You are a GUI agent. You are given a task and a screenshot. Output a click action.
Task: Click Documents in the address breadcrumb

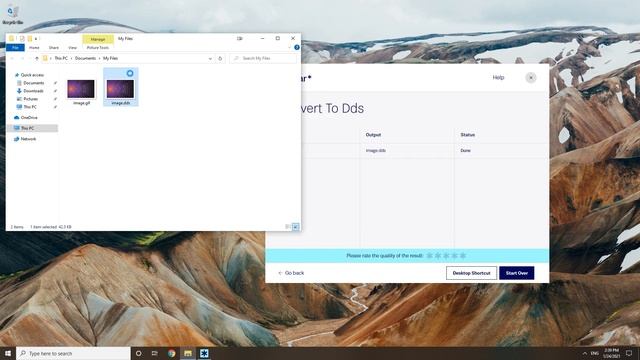point(85,58)
